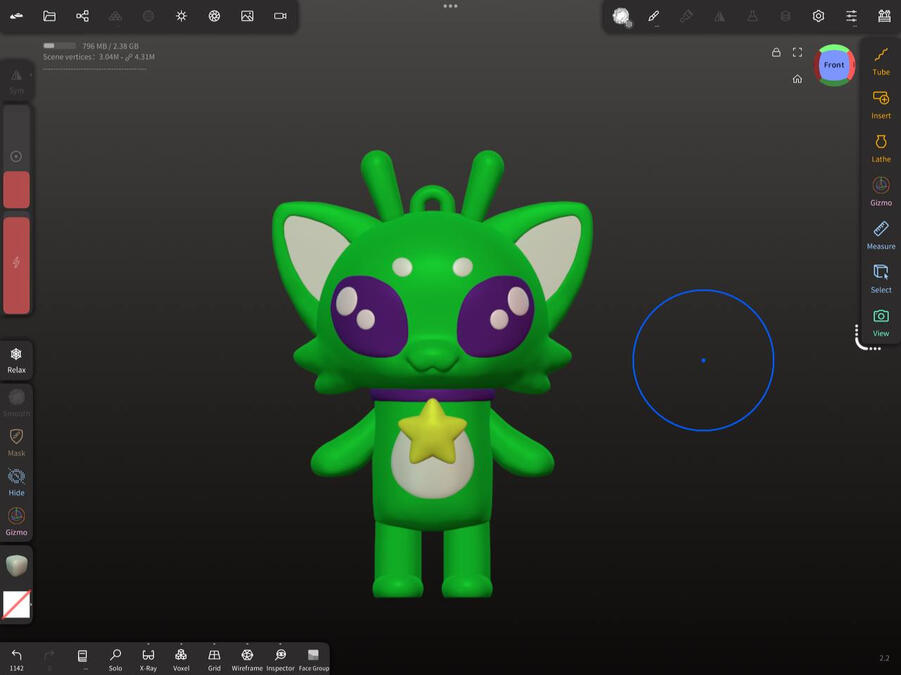Image resolution: width=901 pixels, height=675 pixels.
Task: Open the scene graph panel
Action: pyautogui.click(x=82, y=16)
